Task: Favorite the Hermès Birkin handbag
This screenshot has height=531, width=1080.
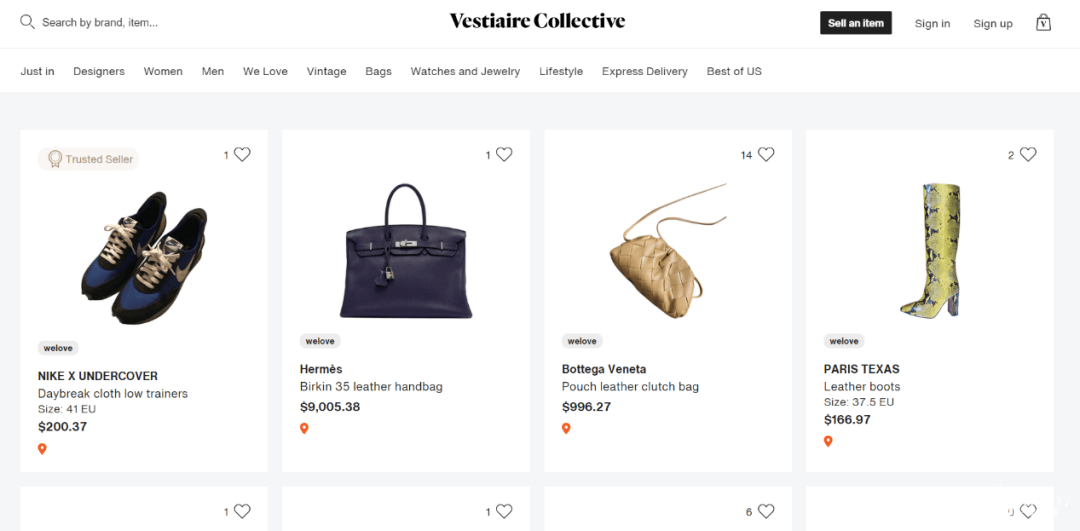Action: click(x=504, y=154)
